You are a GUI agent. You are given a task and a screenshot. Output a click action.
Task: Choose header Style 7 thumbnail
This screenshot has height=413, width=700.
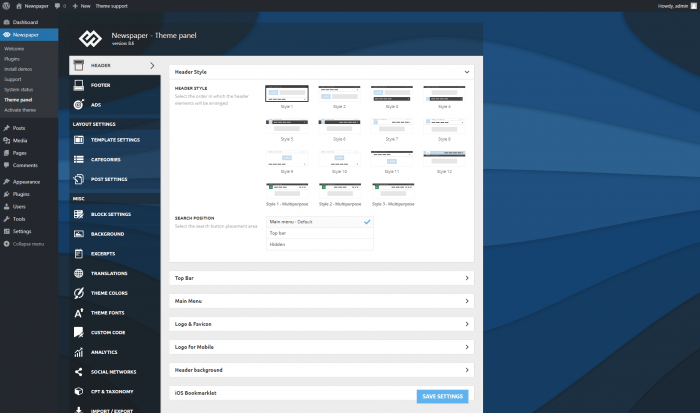392,126
